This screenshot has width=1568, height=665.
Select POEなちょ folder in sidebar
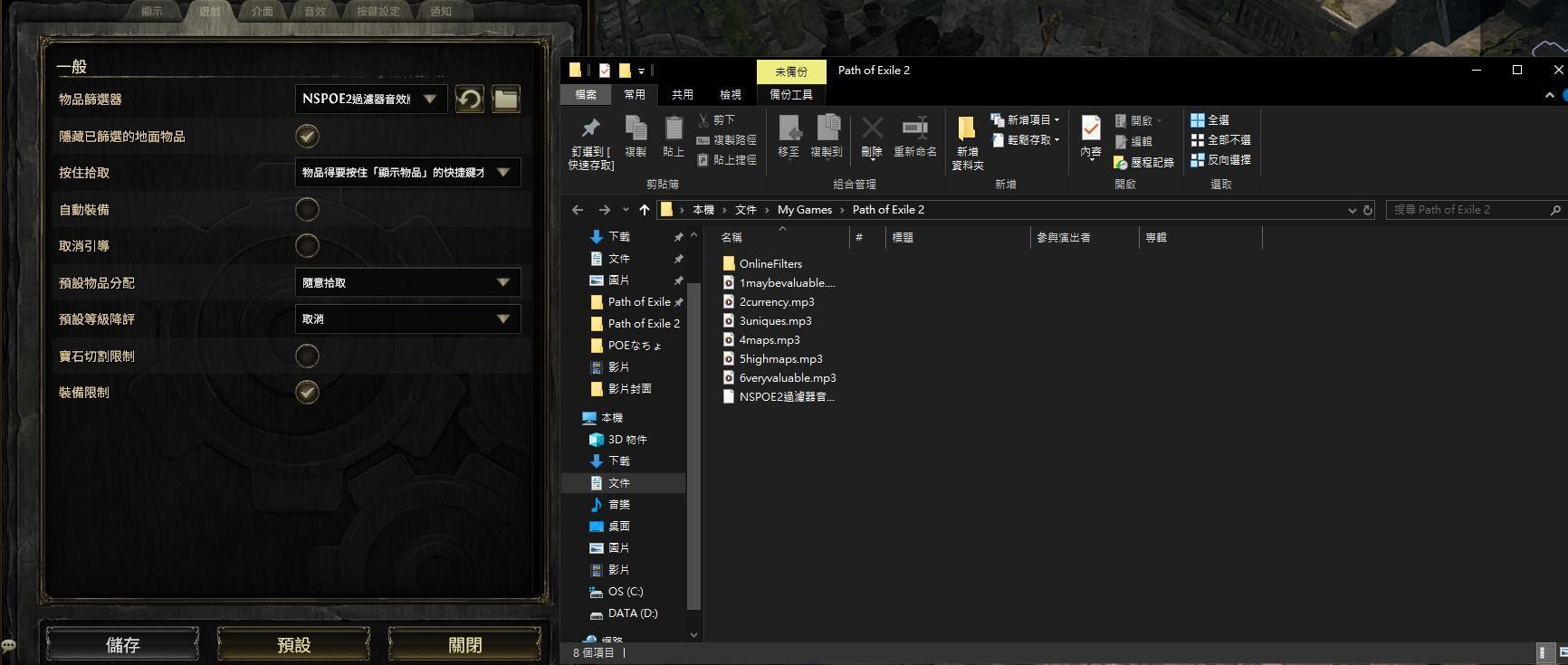coord(635,345)
